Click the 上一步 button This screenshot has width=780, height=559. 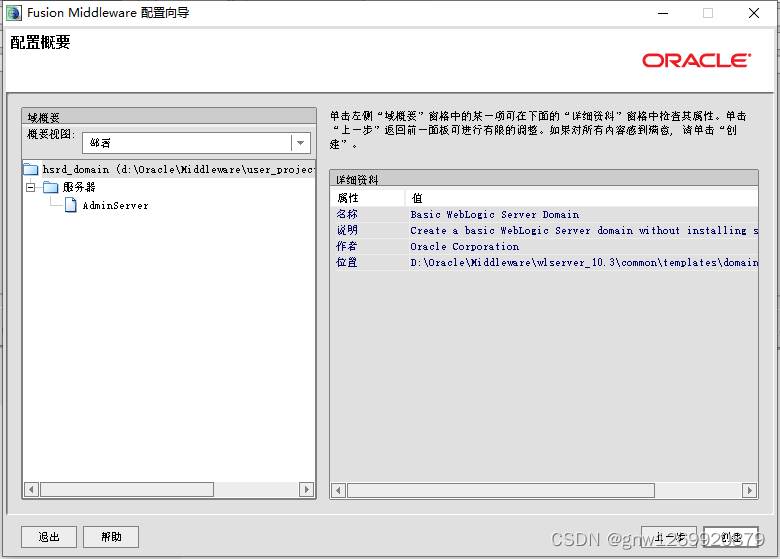pyautogui.click(x=669, y=537)
